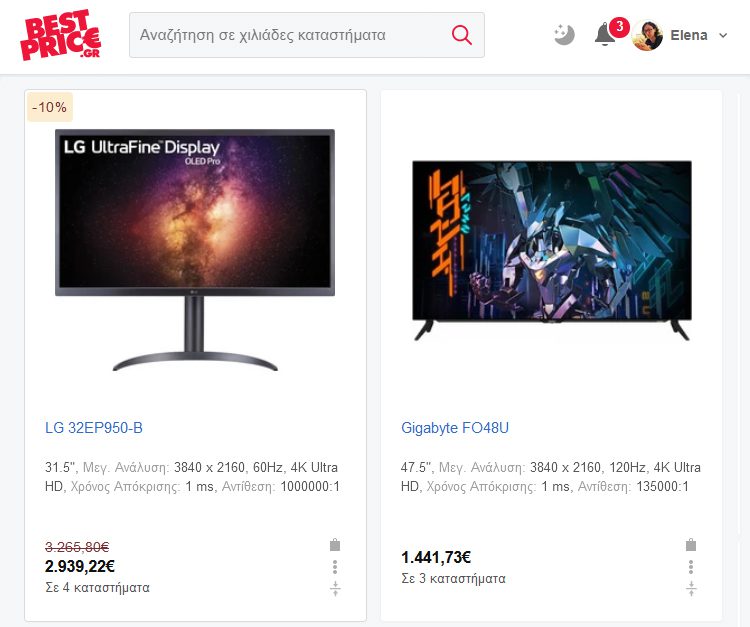Click the BestPrice.gr logo
This screenshot has height=627, width=750.
(x=61, y=35)
